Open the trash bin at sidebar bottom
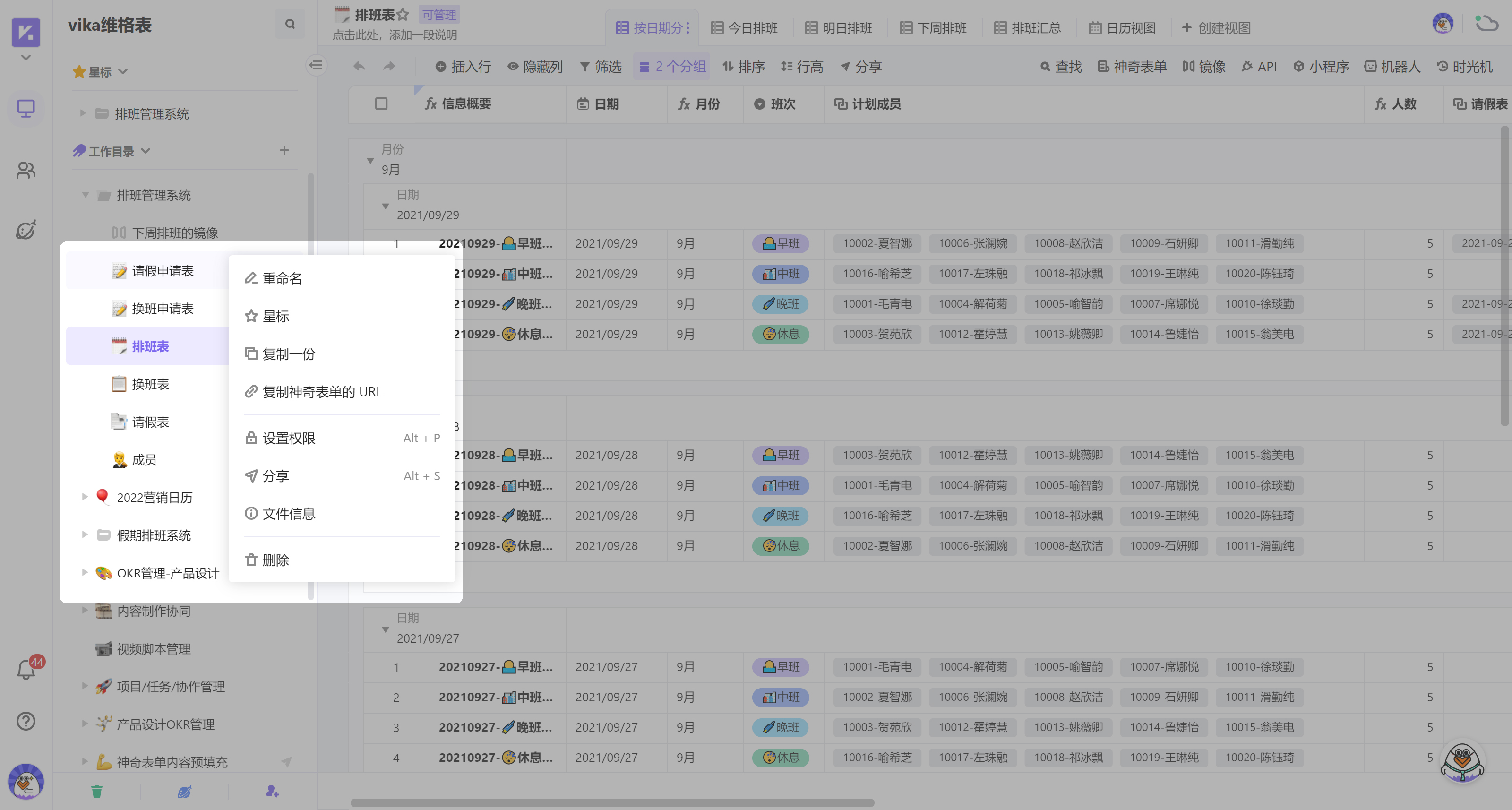1512x810 pixels. [97, 792]
